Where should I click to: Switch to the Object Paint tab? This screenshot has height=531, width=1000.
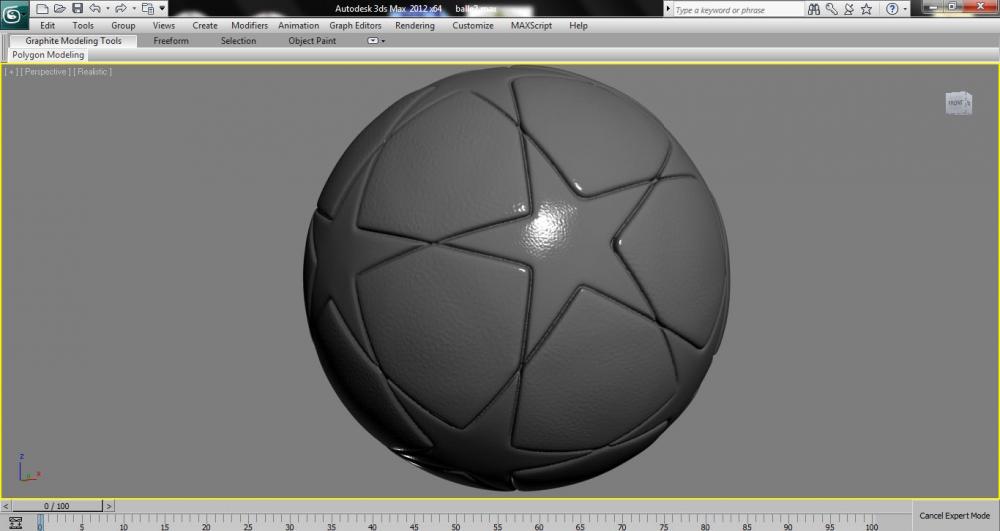coord(312,41)
